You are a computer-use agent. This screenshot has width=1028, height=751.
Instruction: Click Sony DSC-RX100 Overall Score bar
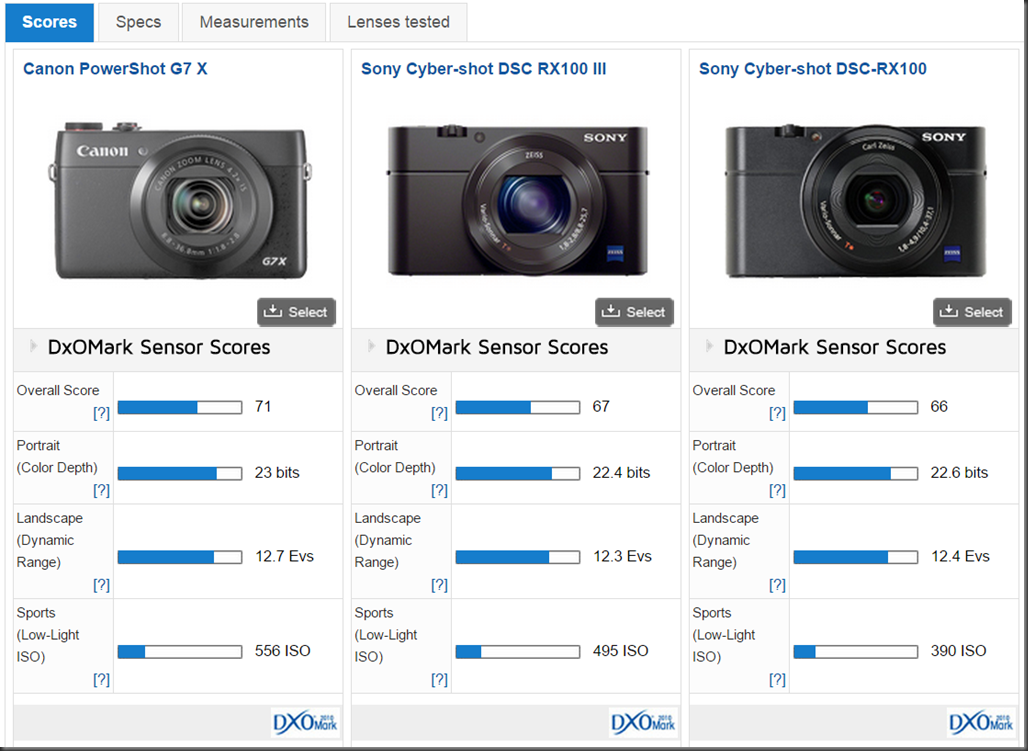856,407
